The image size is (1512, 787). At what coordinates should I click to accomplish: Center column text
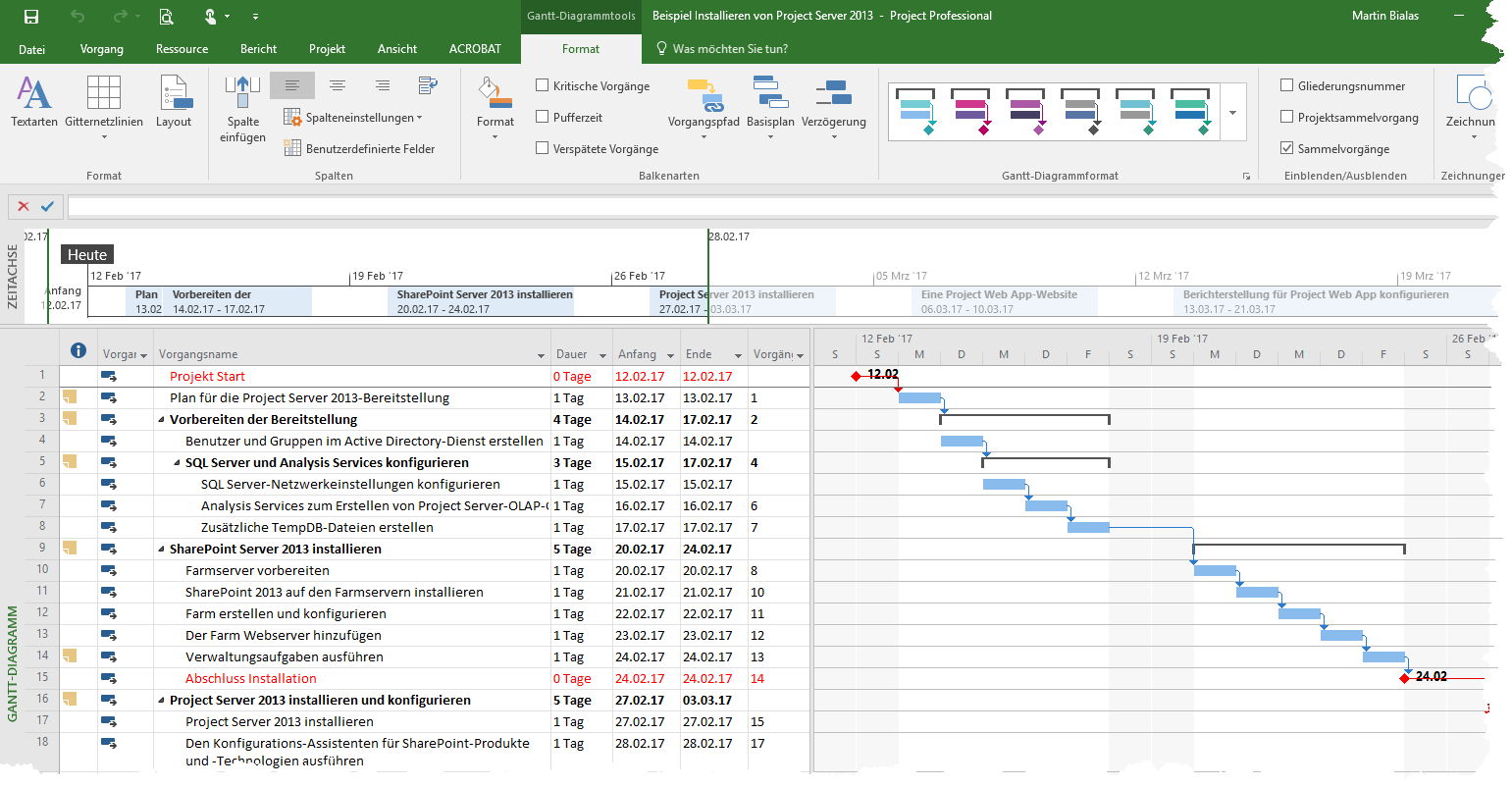[x=338, y=85]
